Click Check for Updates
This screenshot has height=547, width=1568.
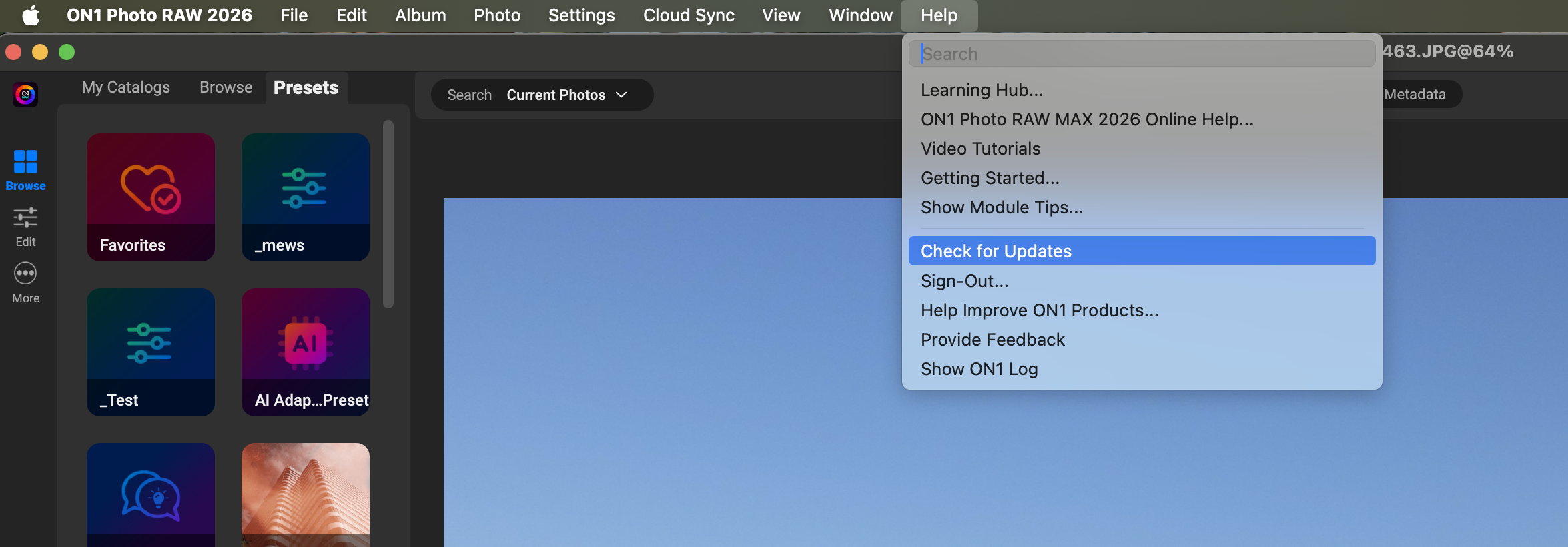tap(1142, 251)
